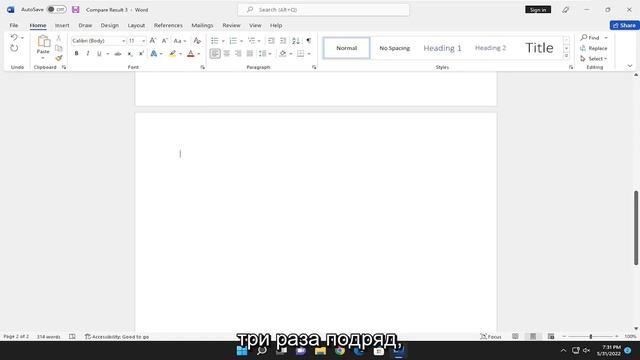The image size is (640, 360).
Task: Click Increase Font Size icon
Action: point(153,40)
